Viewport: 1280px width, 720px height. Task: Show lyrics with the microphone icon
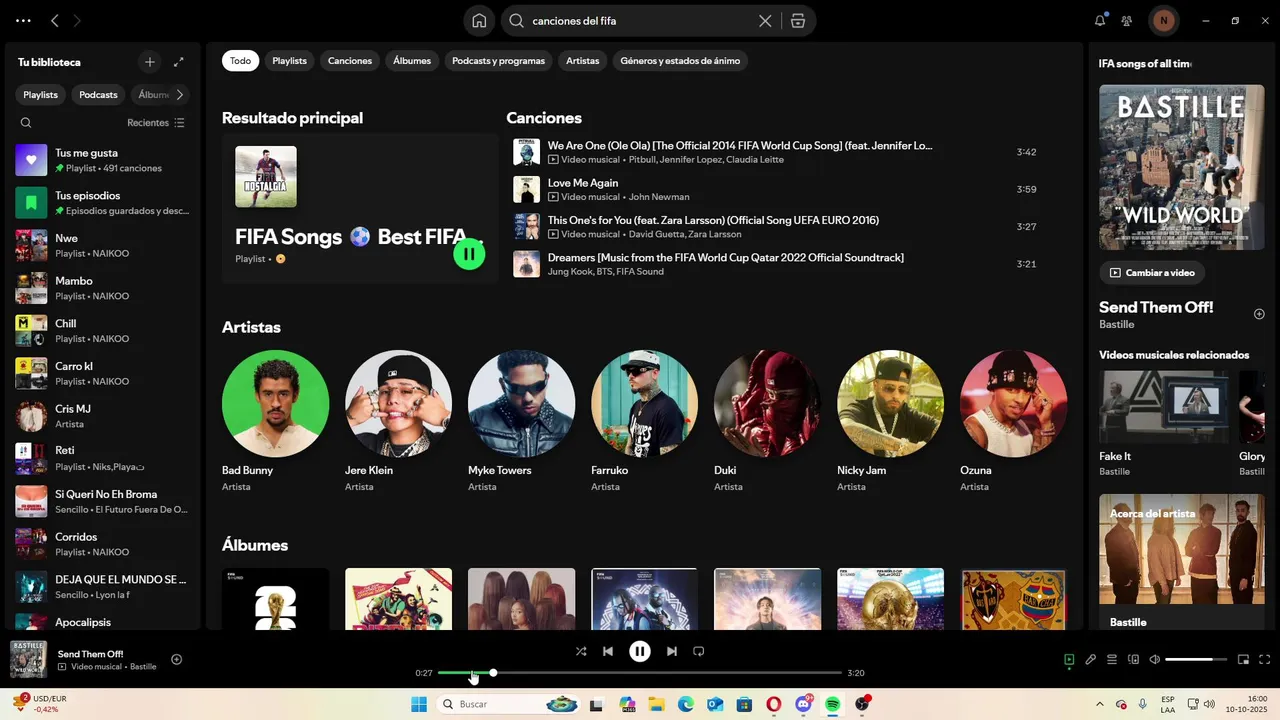click(x=1091, y=659)
